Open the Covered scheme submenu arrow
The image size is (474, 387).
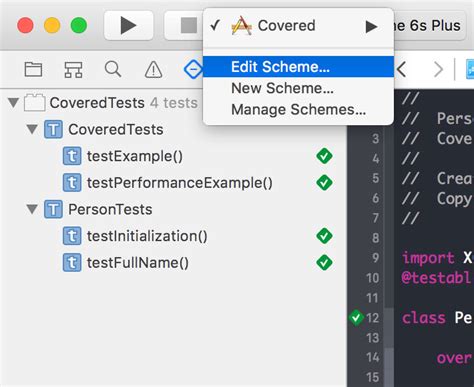(371, 27)
